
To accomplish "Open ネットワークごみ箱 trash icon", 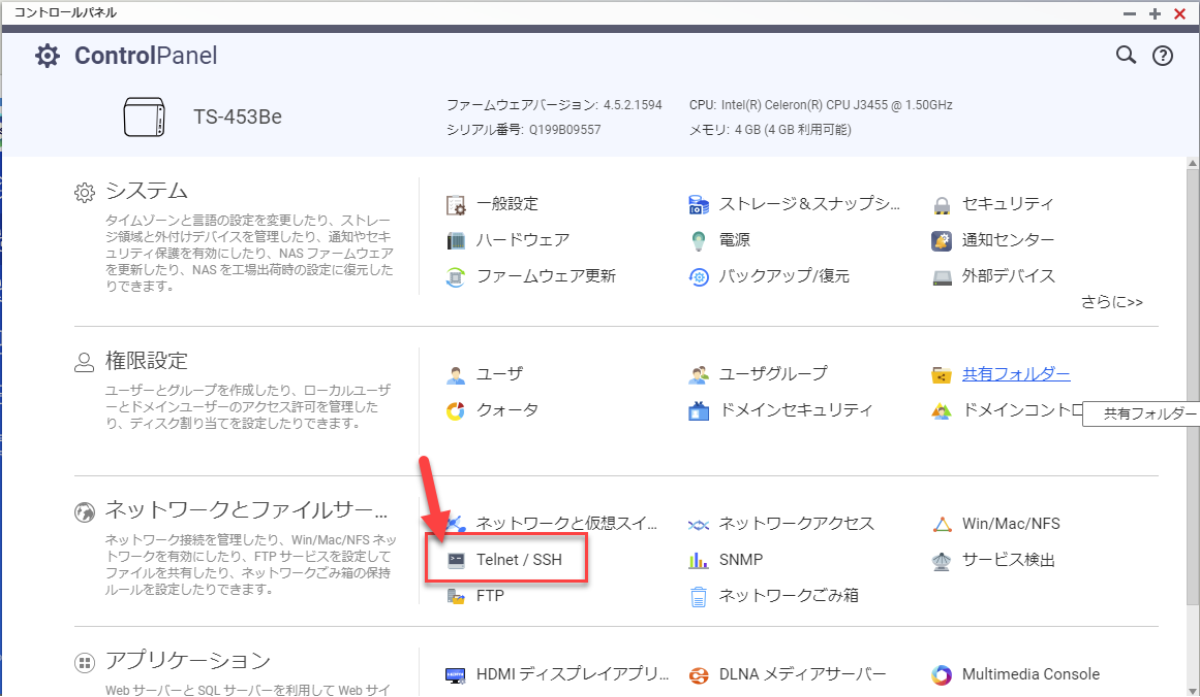I will 699,596.
